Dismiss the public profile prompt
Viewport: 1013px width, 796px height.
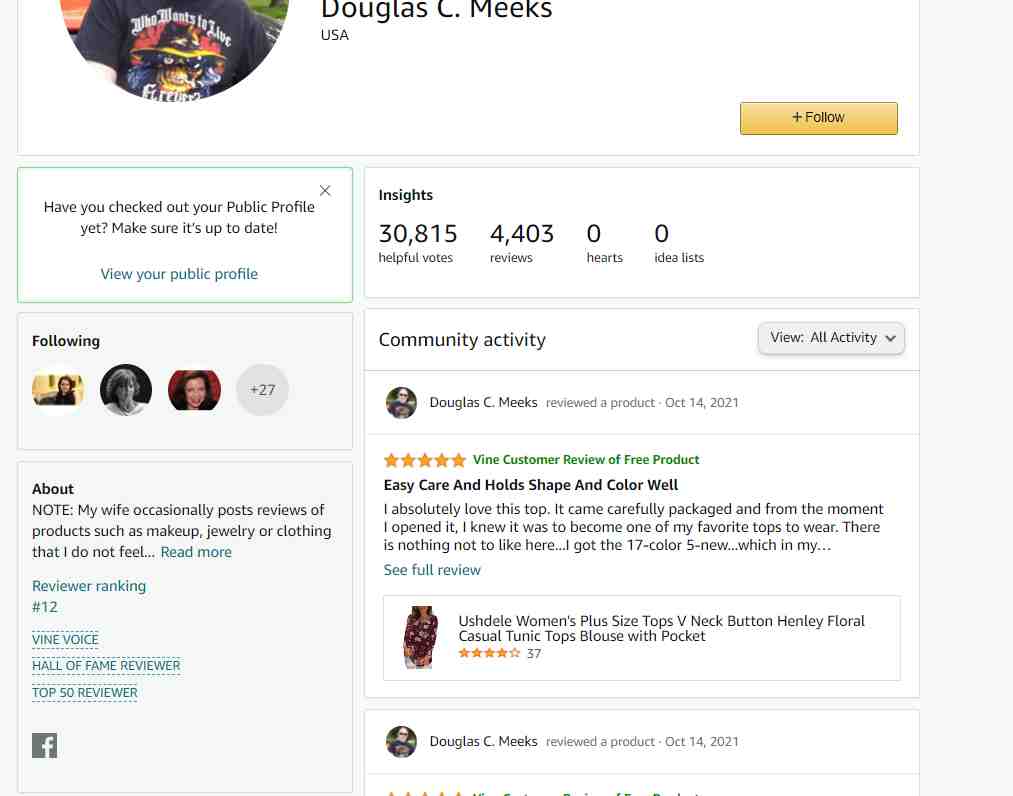tap(325, 190)
